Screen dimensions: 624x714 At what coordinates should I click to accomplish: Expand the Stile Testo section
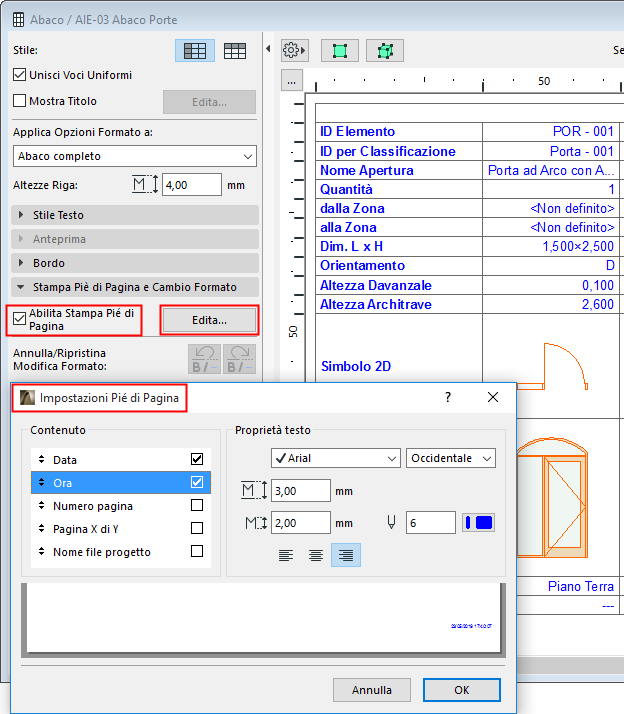coord(135,215)
